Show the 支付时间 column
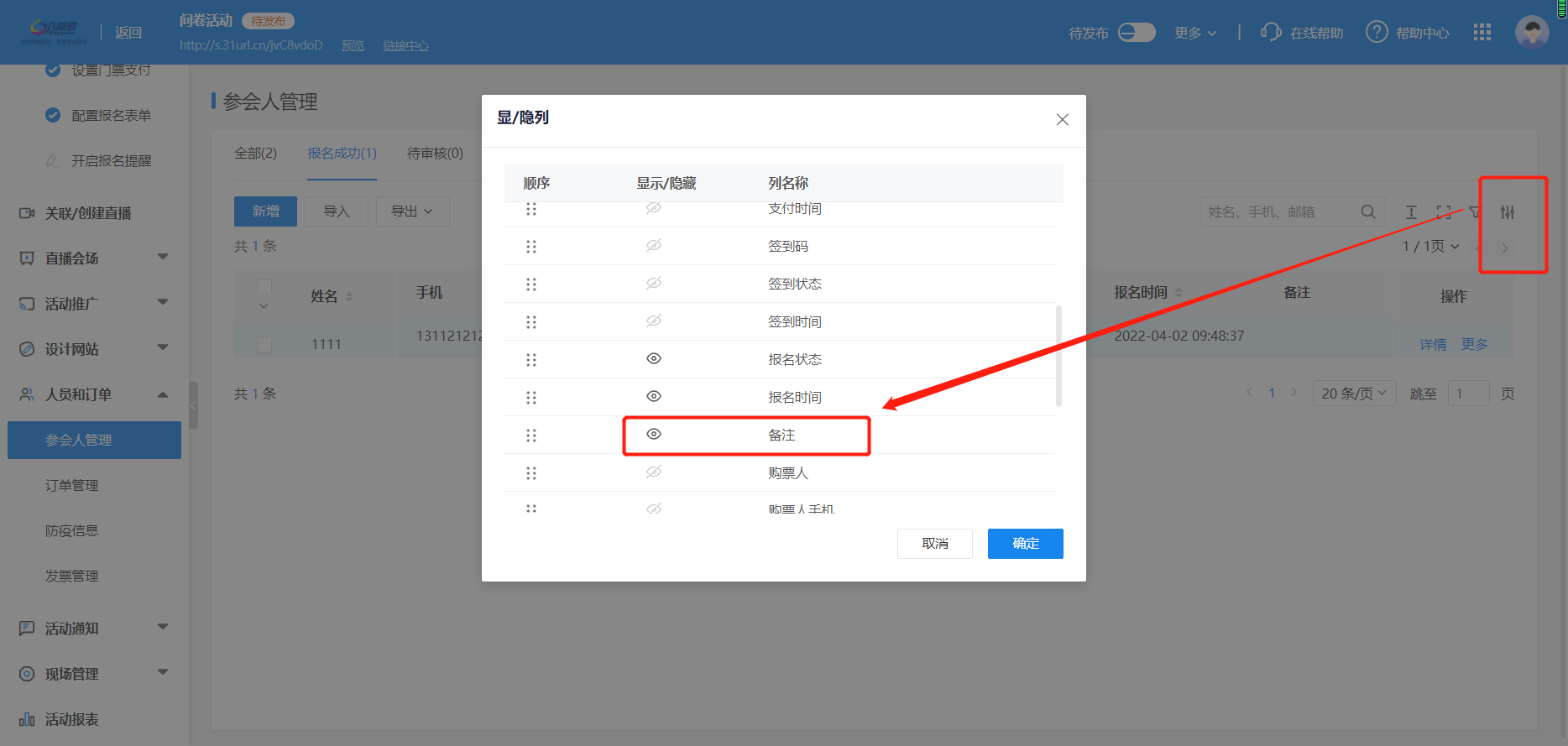Screen dimensions: 1568x746 click(654, 207)
